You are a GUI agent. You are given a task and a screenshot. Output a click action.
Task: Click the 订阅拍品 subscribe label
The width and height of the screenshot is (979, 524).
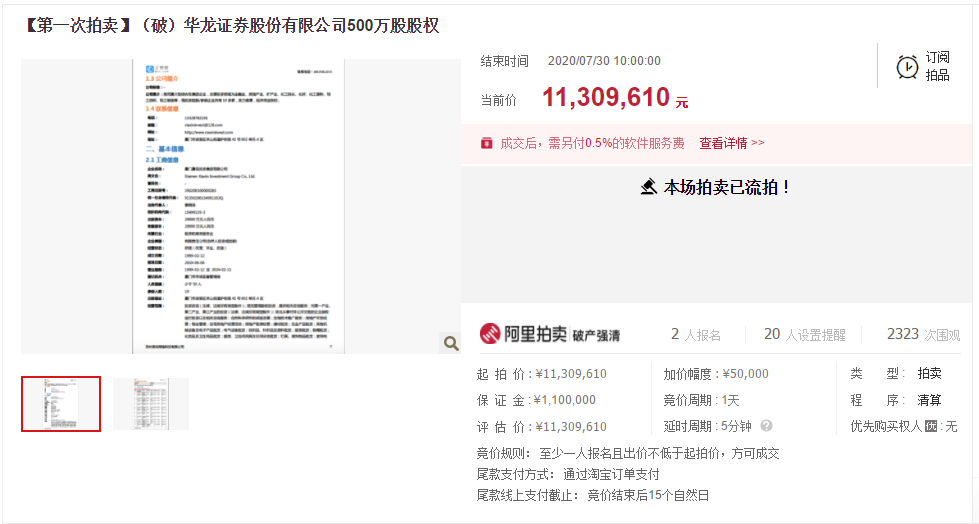tap(937, 66)
